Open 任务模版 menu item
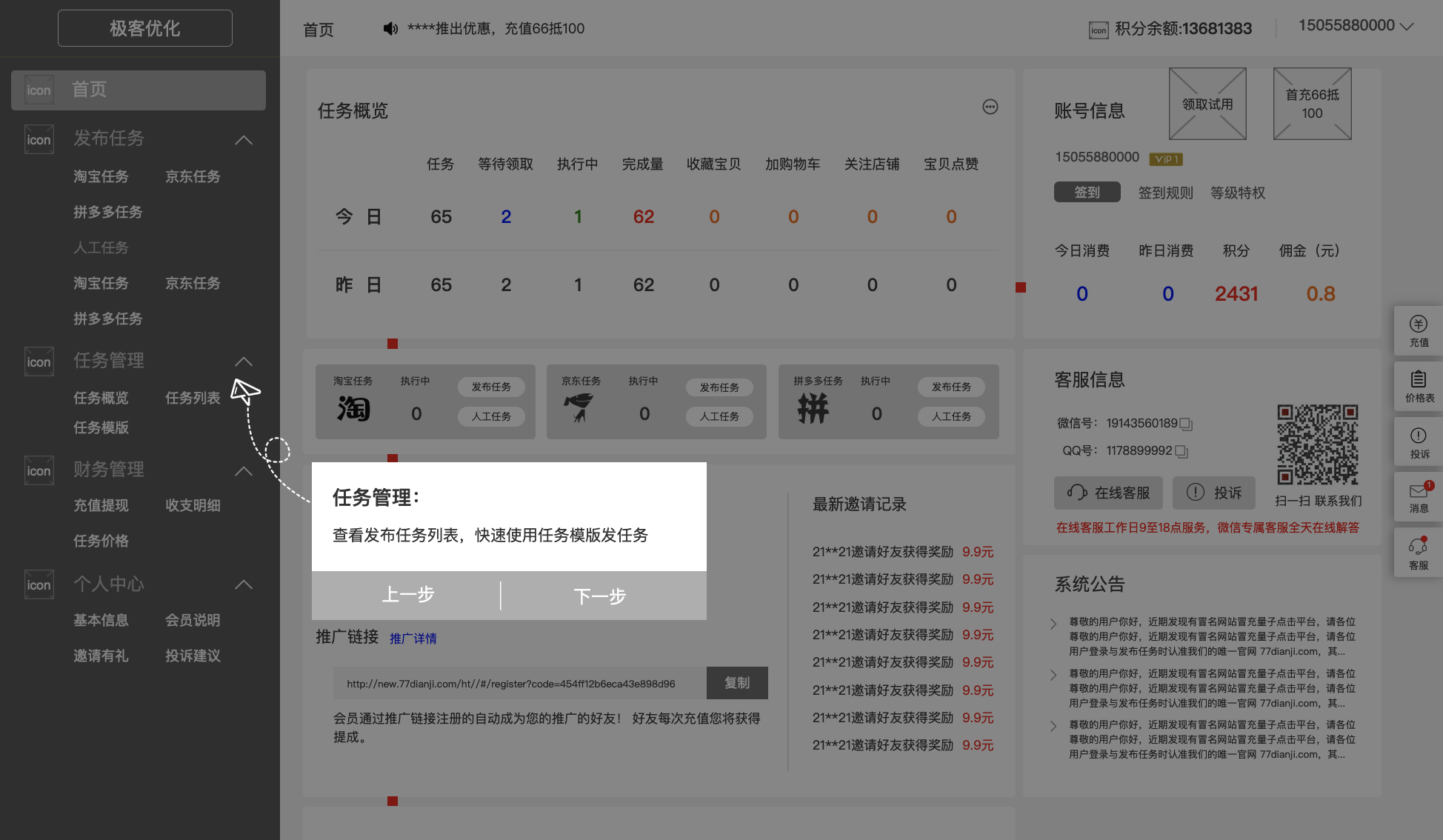This screenshot has width=1443, height=840. pyautogui.click(x=101, y=427)
